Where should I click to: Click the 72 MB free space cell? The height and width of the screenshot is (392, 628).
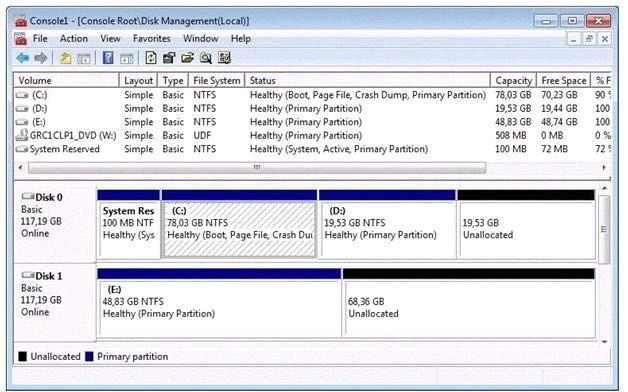(554, 149)
